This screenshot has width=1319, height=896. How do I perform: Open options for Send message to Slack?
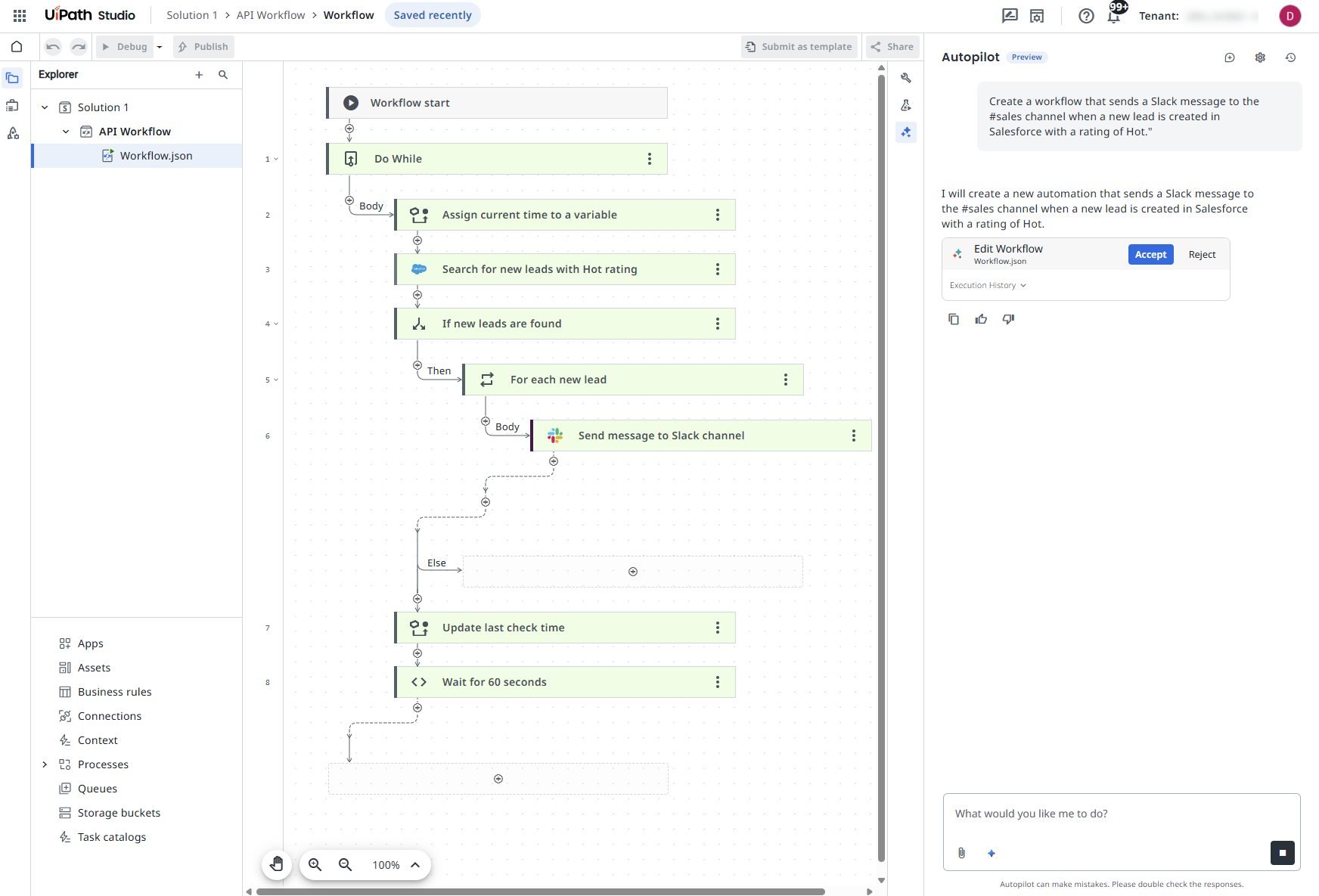[x=854, y=436]
